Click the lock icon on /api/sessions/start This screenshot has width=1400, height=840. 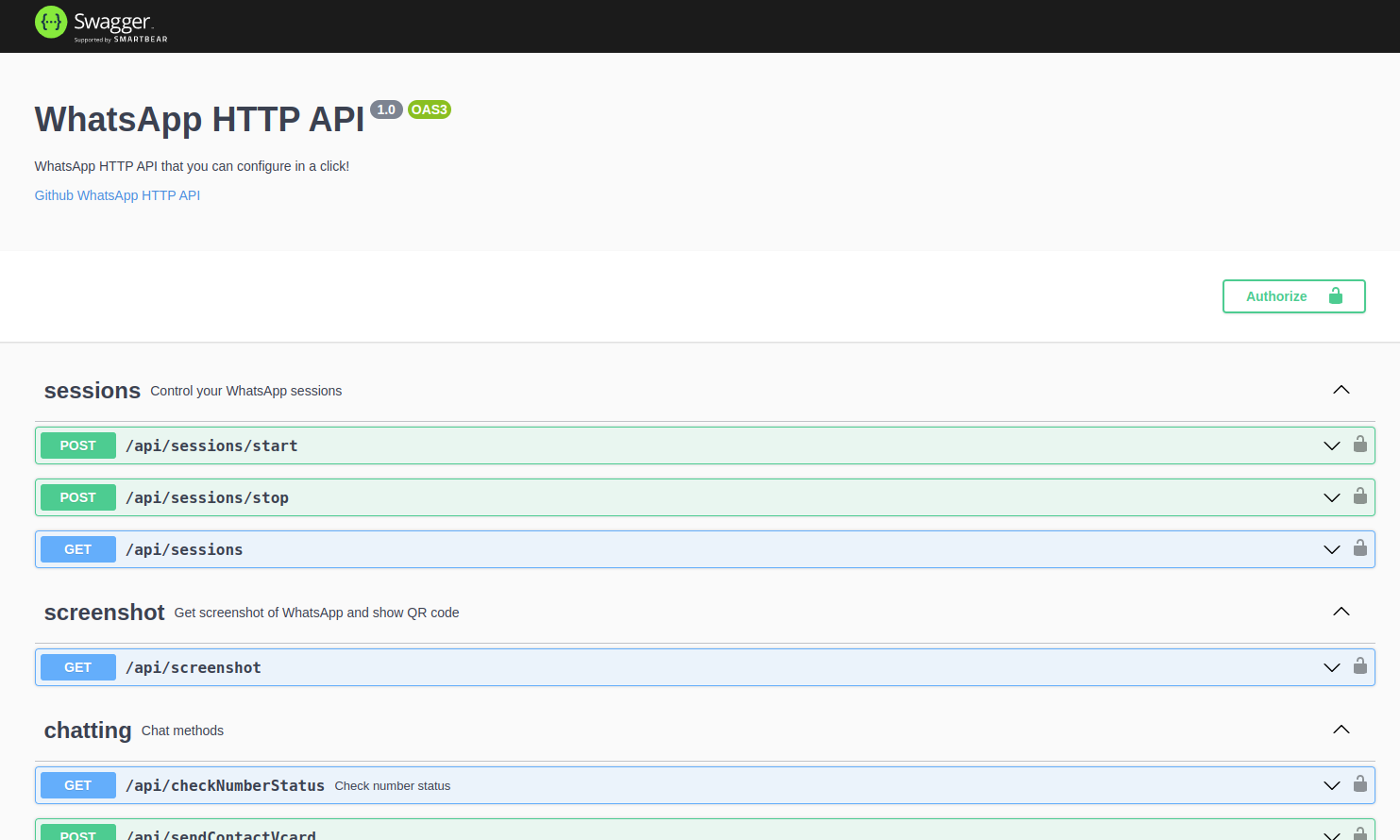click(x=1360, y=445)
